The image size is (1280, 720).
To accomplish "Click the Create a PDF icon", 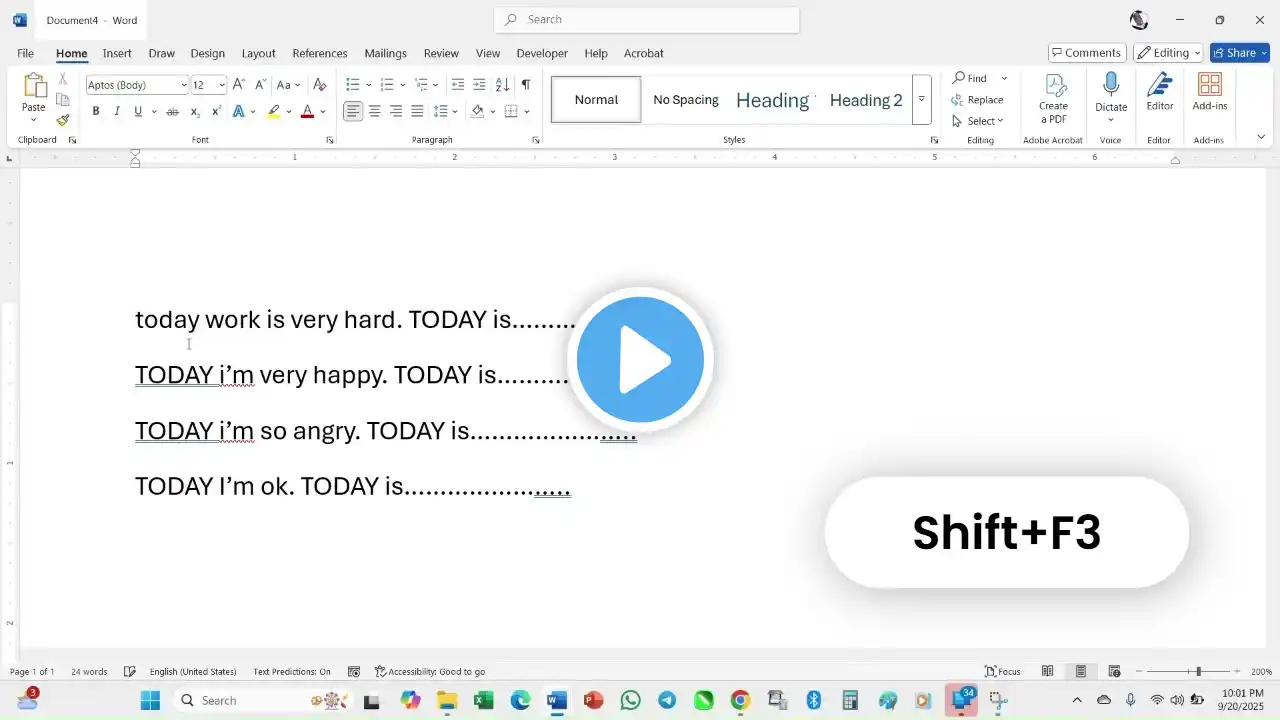I will [1055, 85].
